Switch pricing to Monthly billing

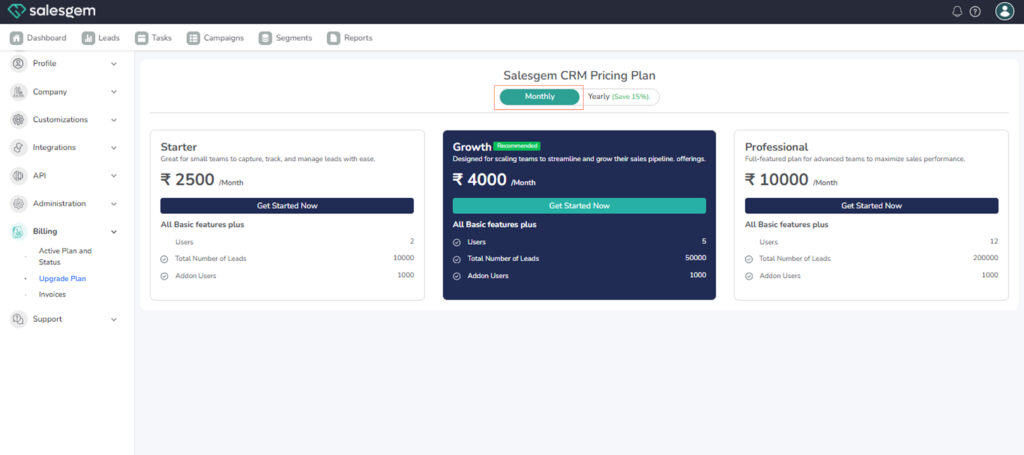tap(540, 97)
